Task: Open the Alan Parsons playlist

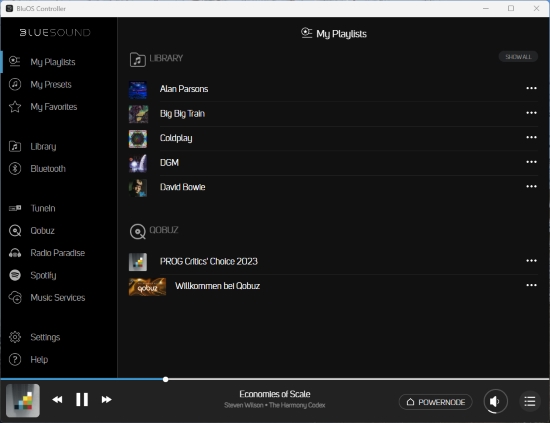Action: 184,89
